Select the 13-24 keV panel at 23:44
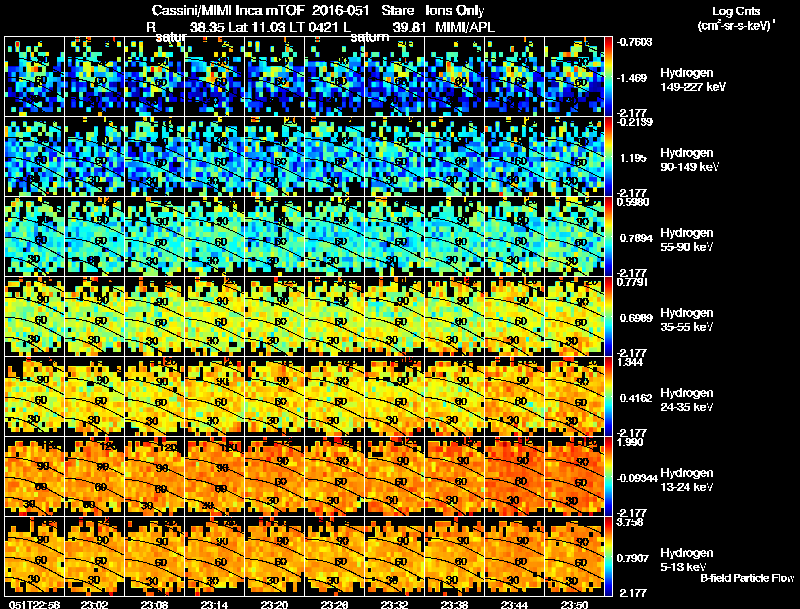 coord(514,477)
